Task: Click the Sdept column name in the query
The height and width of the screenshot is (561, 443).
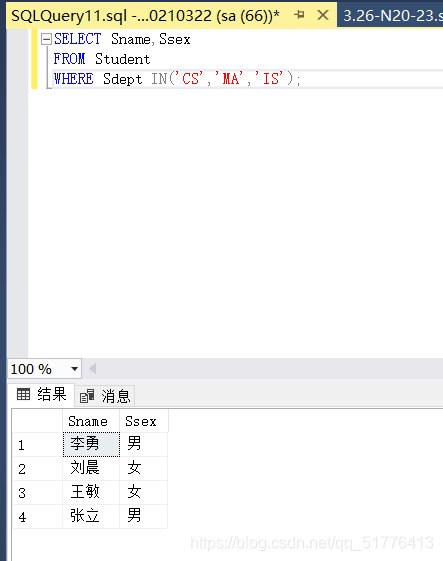Action: coord(122,79)
